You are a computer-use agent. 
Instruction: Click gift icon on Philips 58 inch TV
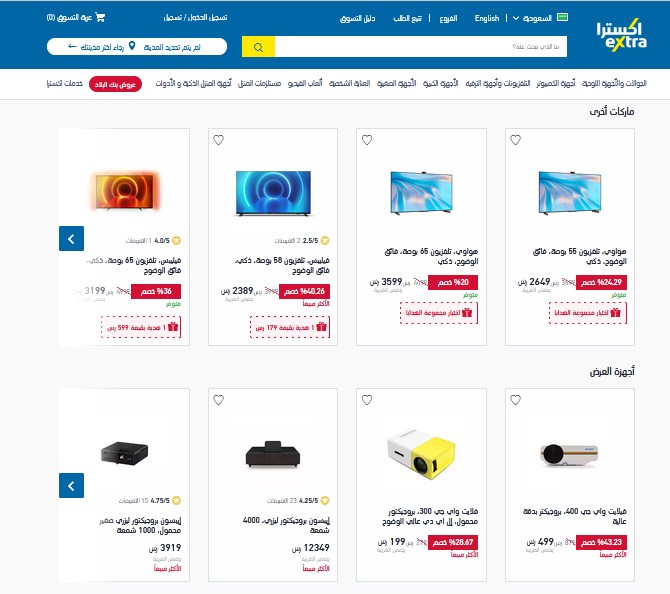[321, 327]
